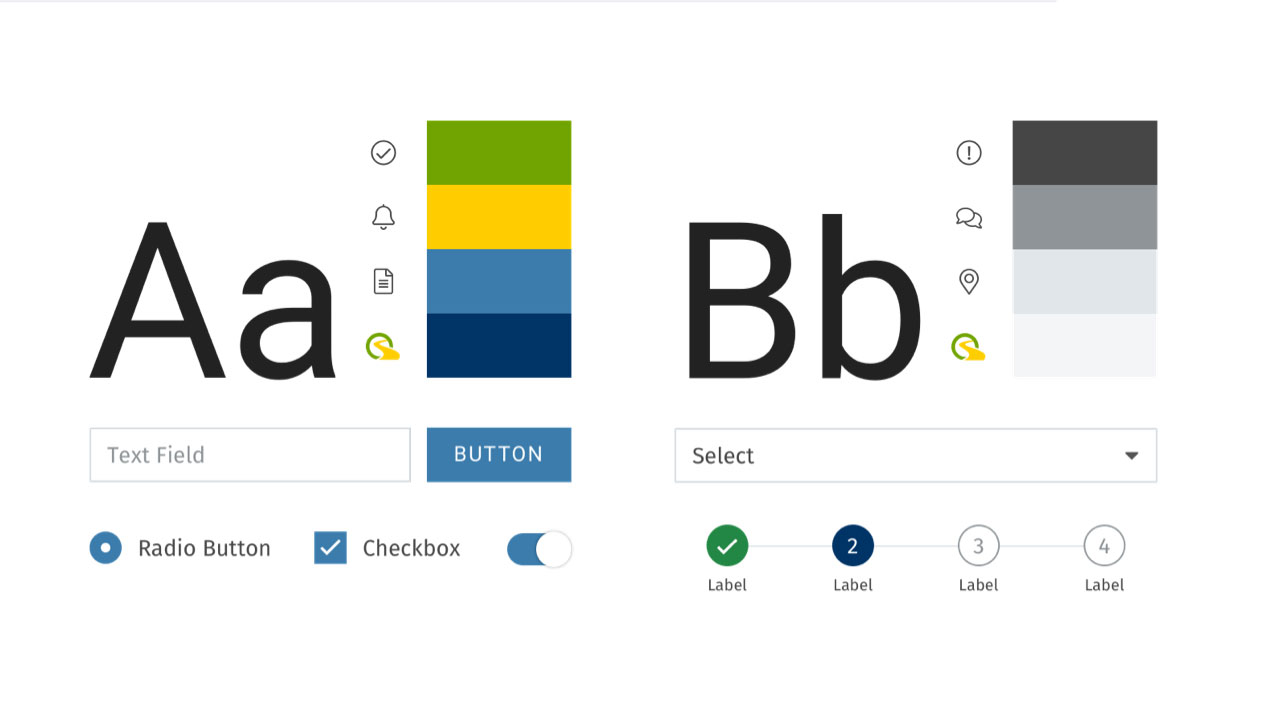
Task: Select step 2 in the stepper
Action: [853, 546]
